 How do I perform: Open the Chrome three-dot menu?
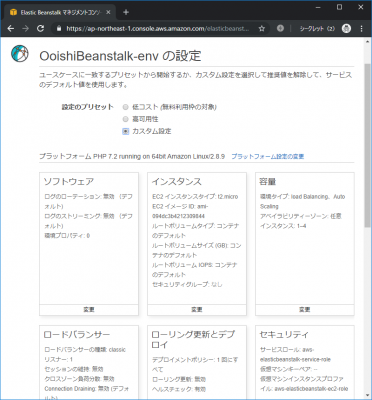click(x=362, y=29)
